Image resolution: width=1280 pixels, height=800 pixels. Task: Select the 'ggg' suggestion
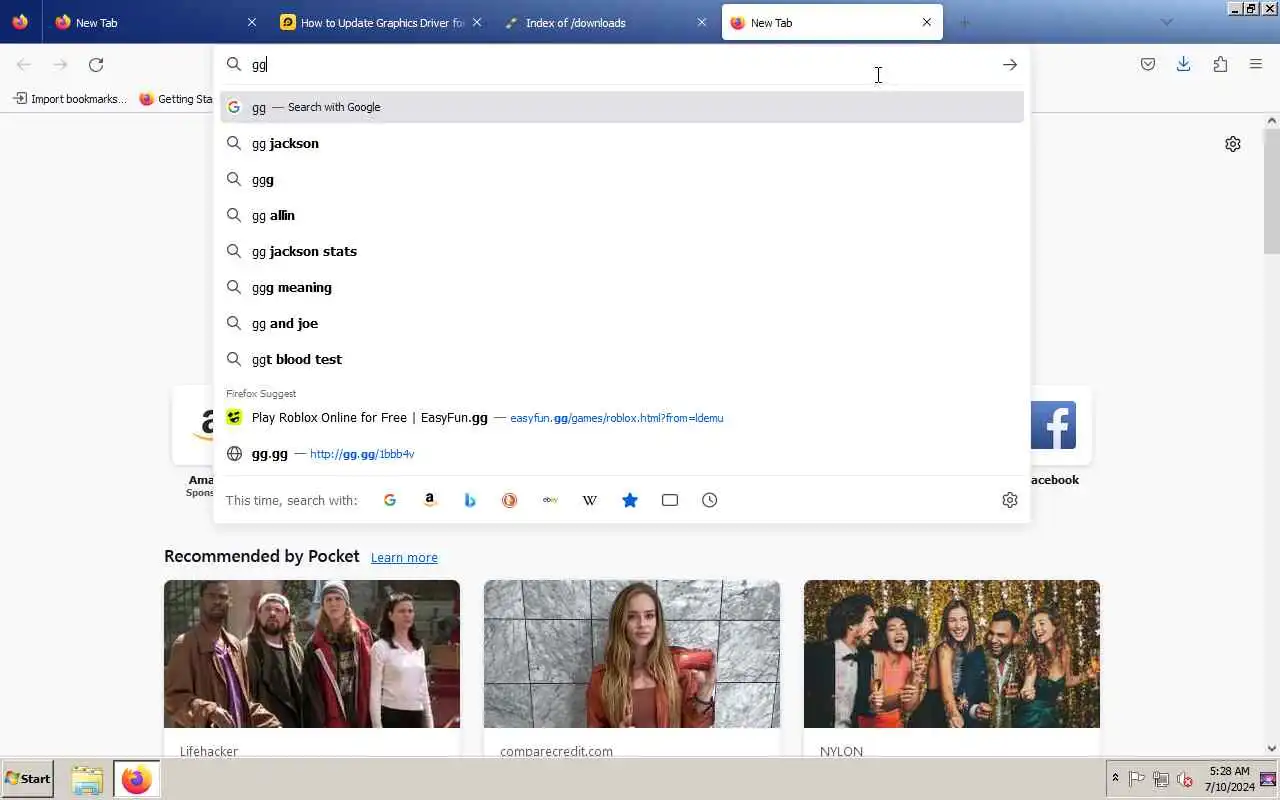622,179
